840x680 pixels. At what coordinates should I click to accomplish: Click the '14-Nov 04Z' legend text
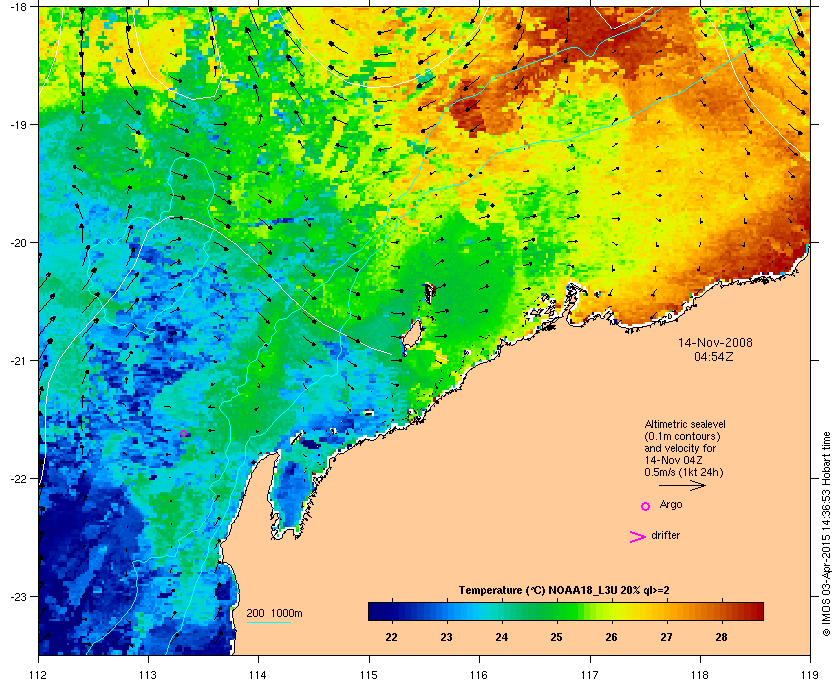point(673,460)
